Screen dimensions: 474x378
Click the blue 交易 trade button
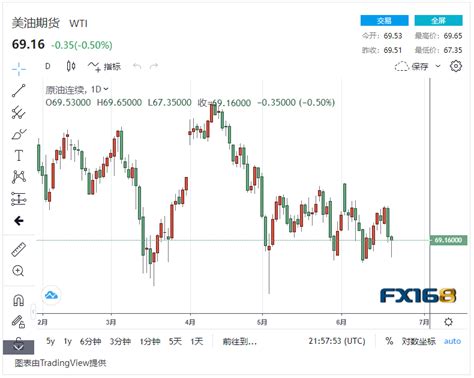[x=384, y=21]
